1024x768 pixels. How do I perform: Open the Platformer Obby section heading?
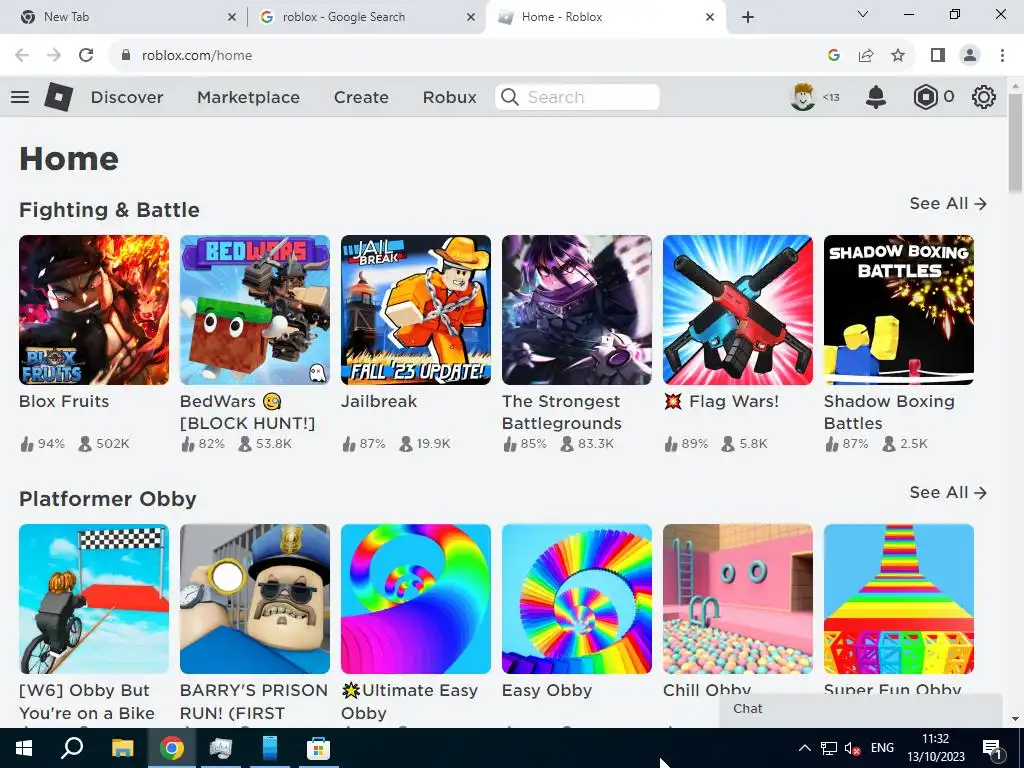[108, 499]
